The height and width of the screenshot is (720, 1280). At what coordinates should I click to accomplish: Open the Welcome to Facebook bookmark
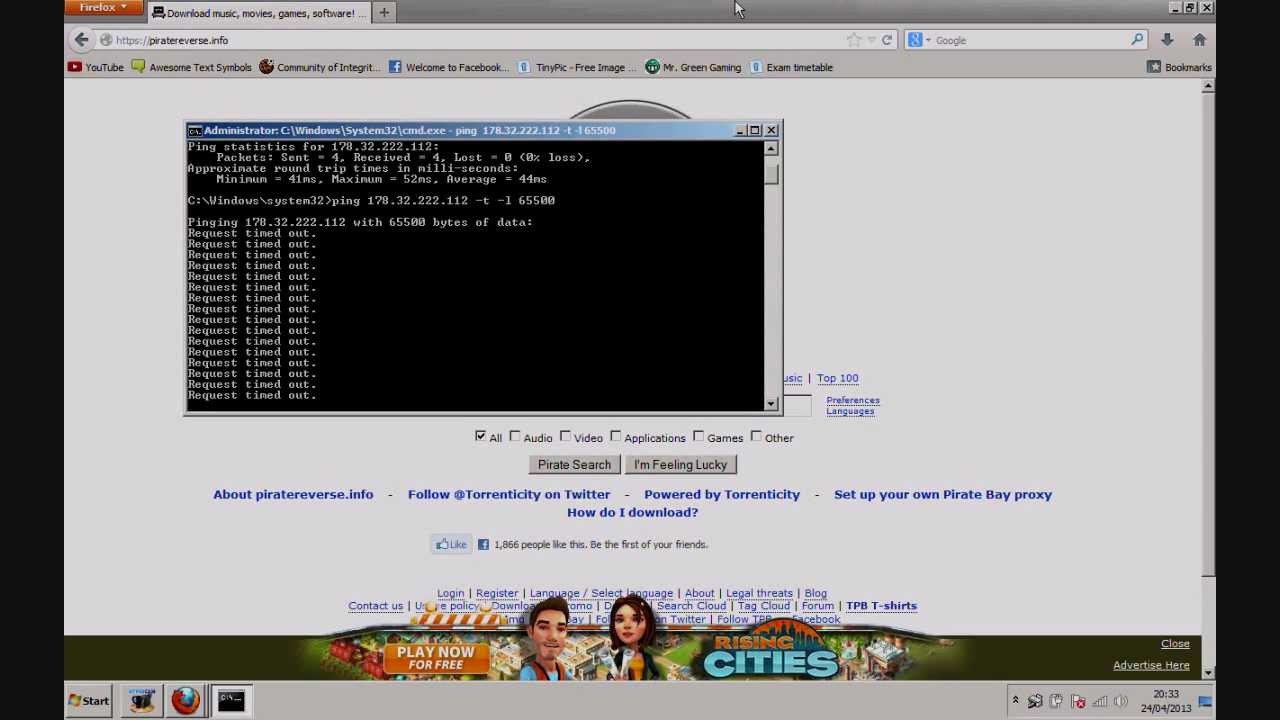[448, 67]
